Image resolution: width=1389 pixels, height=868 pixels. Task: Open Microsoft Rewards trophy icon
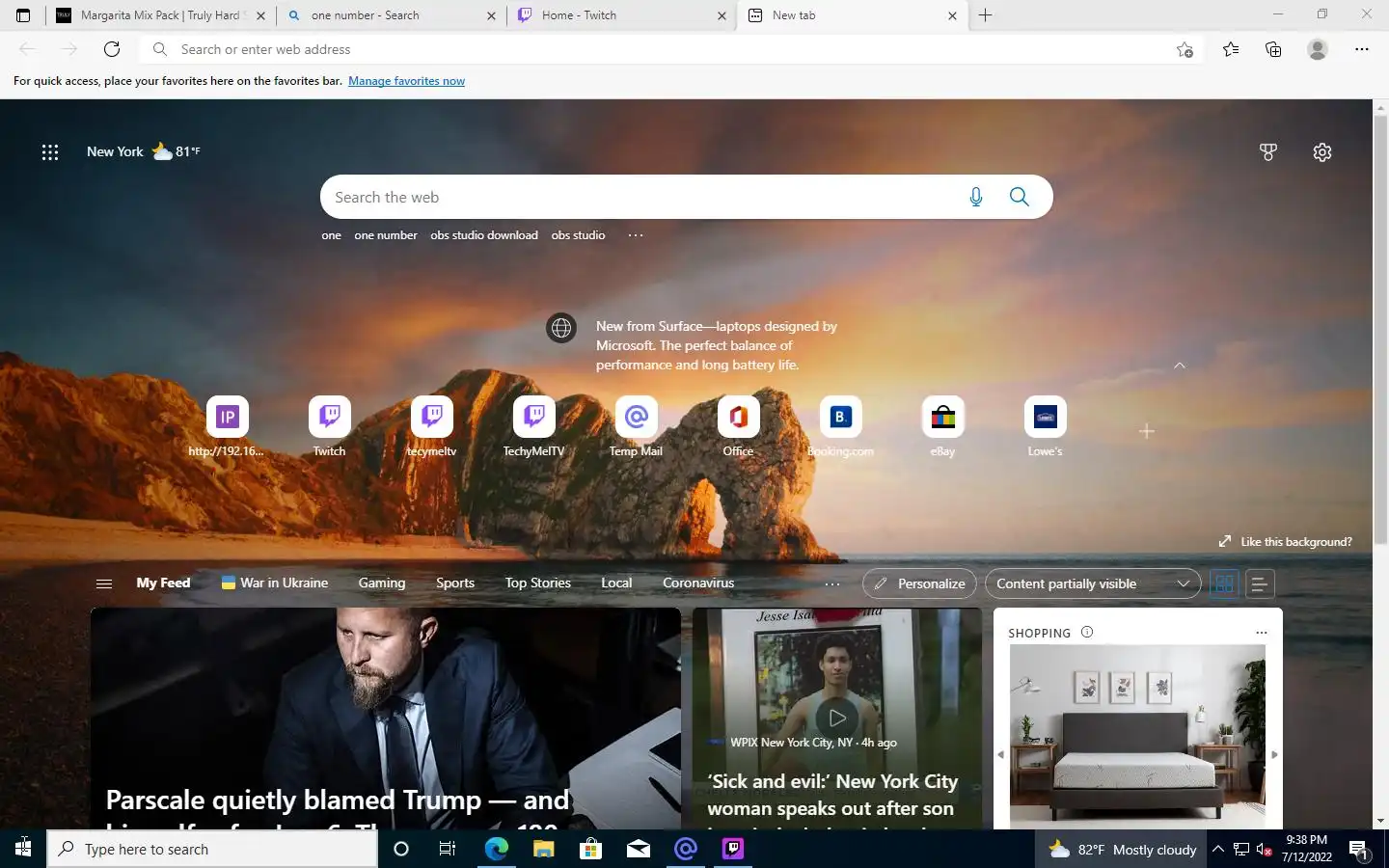click(1268, 152)
